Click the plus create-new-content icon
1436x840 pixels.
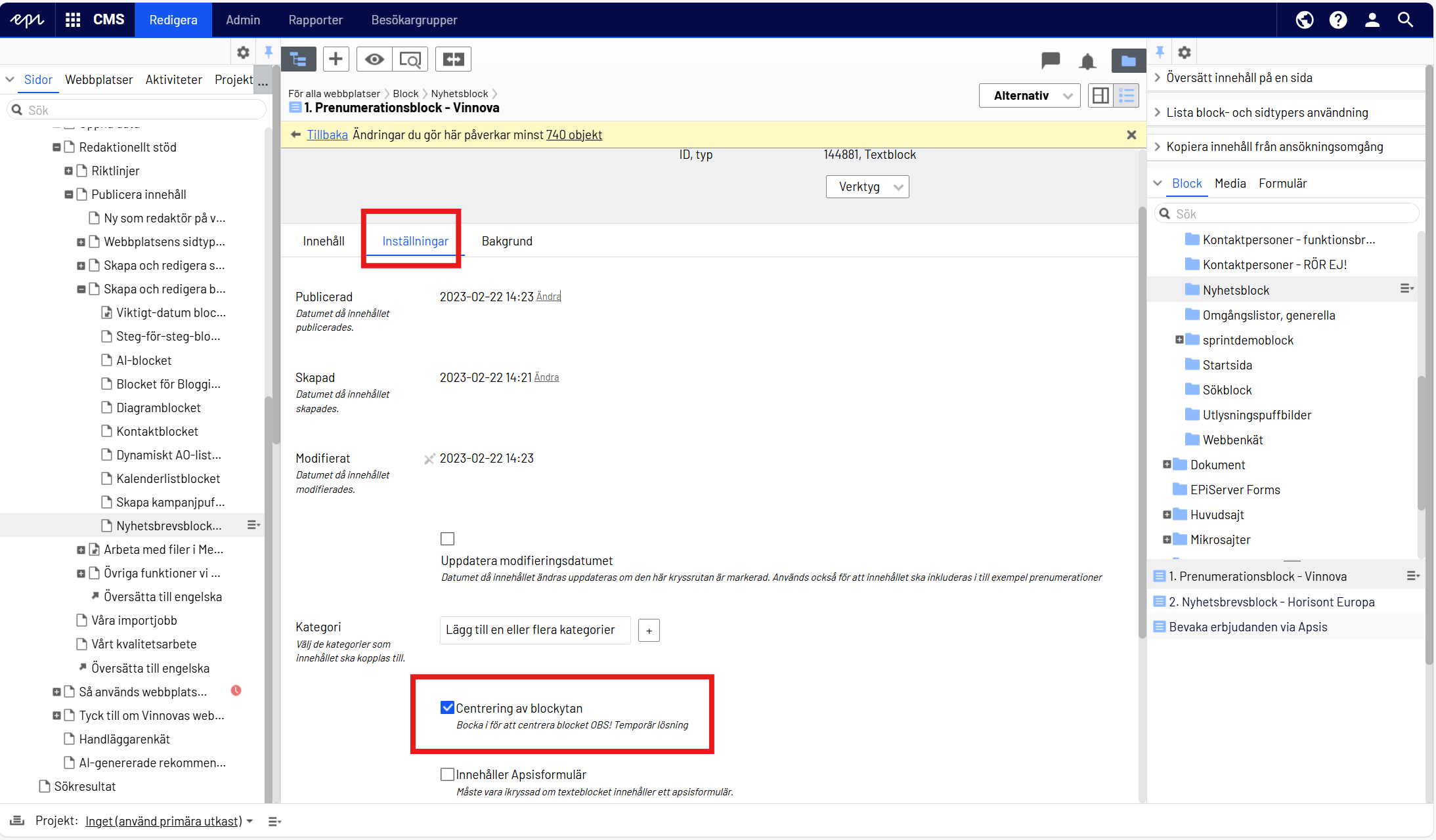tap(336, 59)
